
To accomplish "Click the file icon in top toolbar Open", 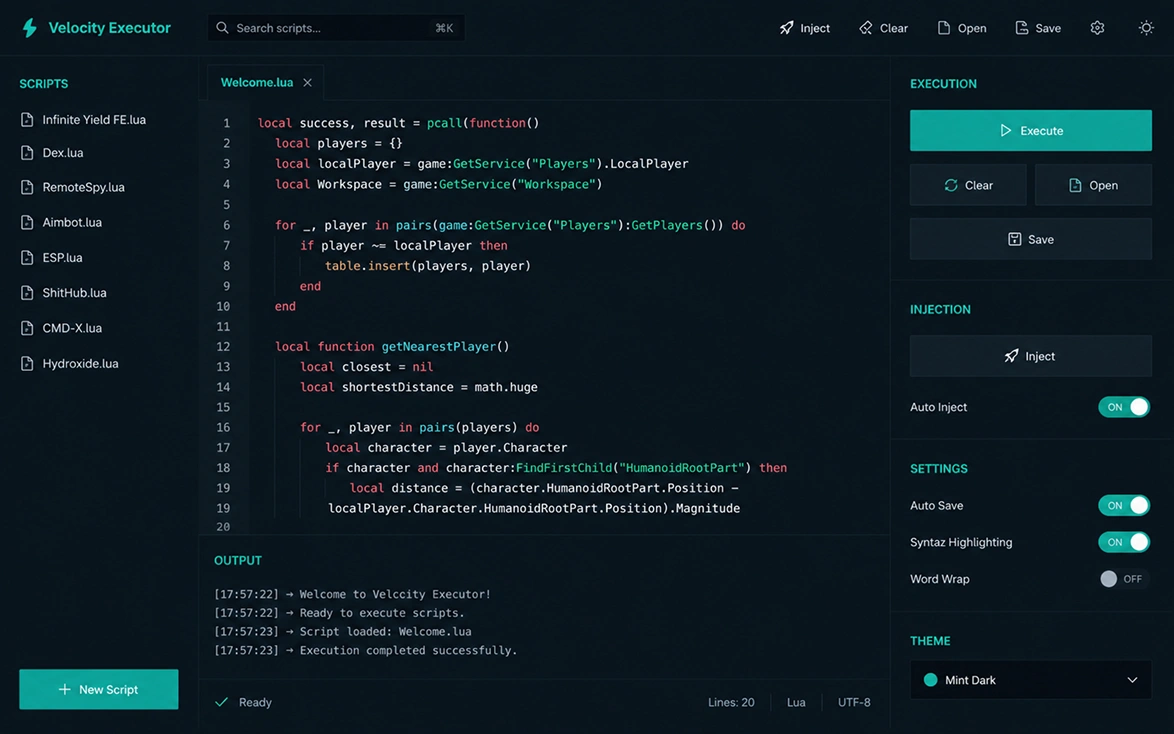I will pyautogui.click(x=943, y=28).
